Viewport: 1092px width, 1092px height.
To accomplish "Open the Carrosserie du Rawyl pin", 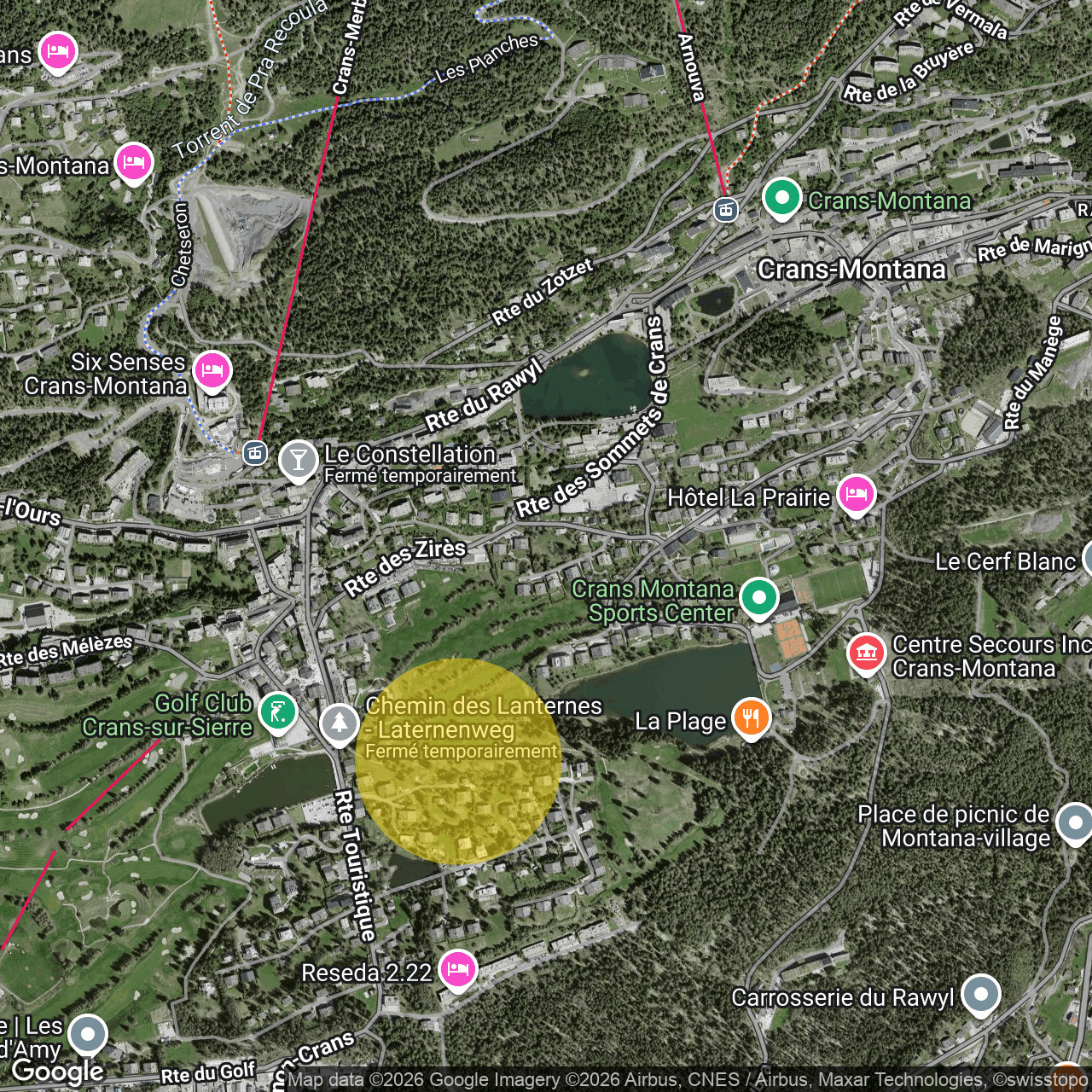I will point(980,996).
